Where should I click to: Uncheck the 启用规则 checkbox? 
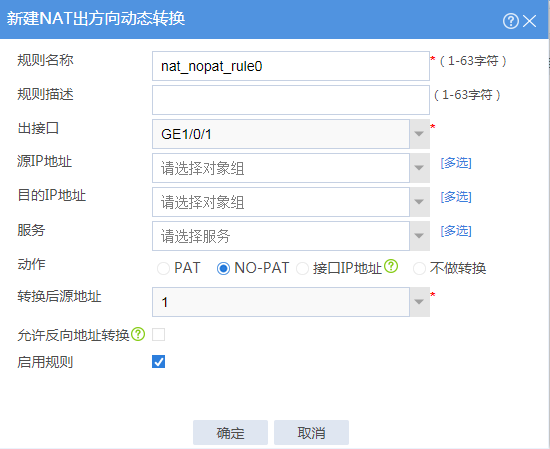coord(159,362)
